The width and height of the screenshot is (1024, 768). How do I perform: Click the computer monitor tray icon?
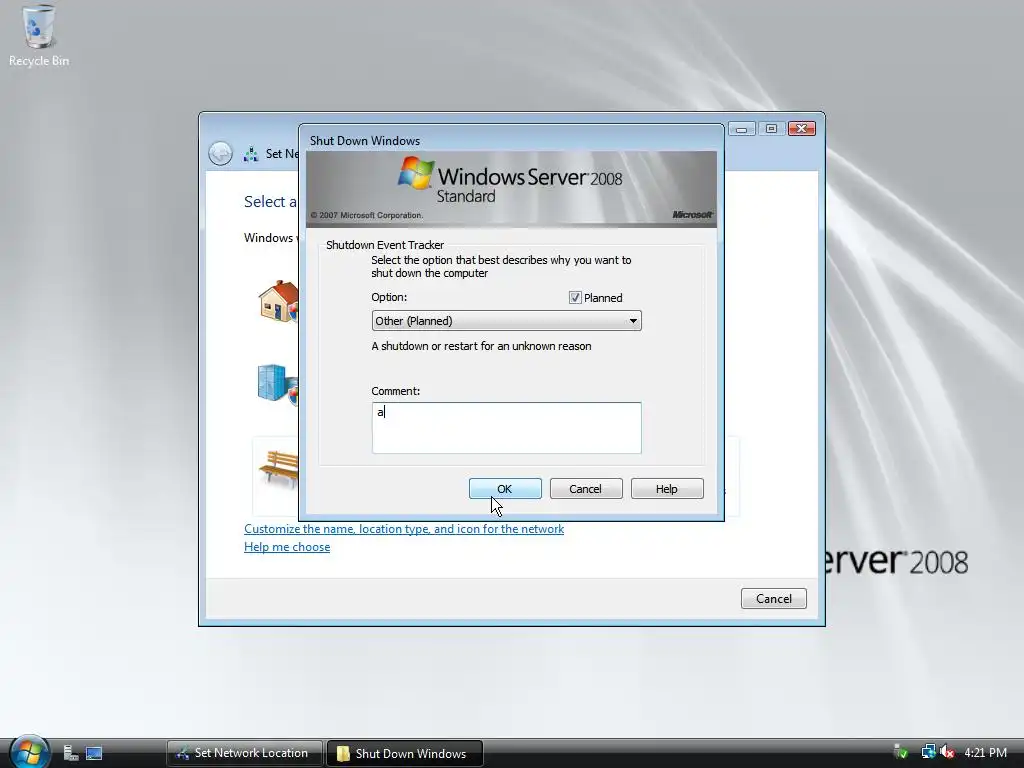click(x=928, y=752)
